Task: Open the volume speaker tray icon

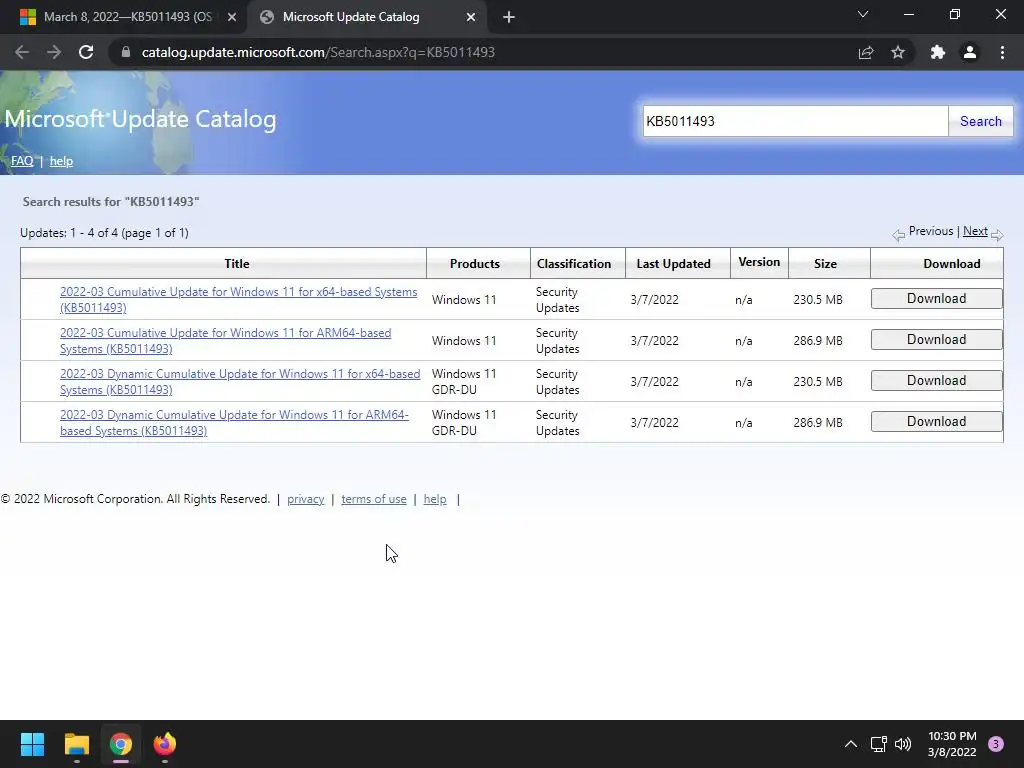Action: tap(903, 744)
